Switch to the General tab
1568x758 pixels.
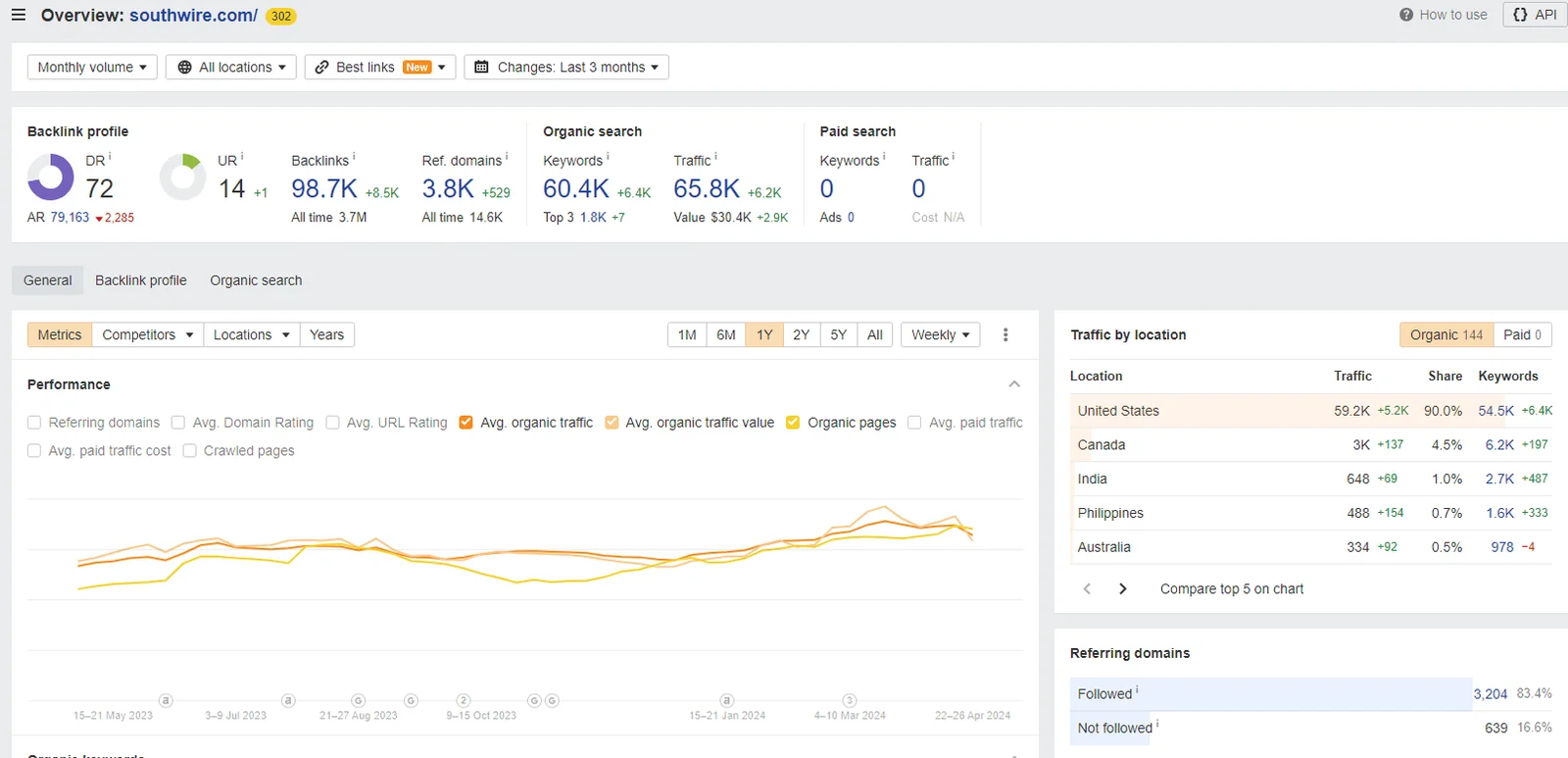(x=48, y=280)
